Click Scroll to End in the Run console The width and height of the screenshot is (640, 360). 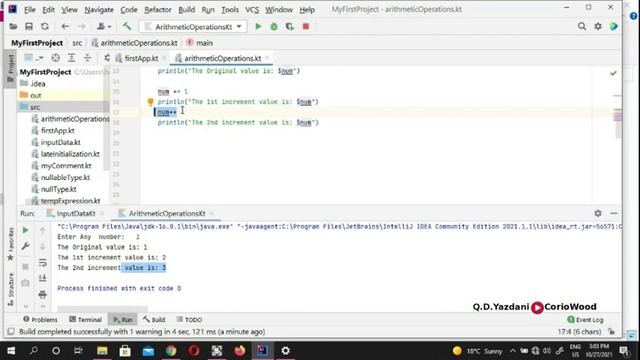coord(42,278)
